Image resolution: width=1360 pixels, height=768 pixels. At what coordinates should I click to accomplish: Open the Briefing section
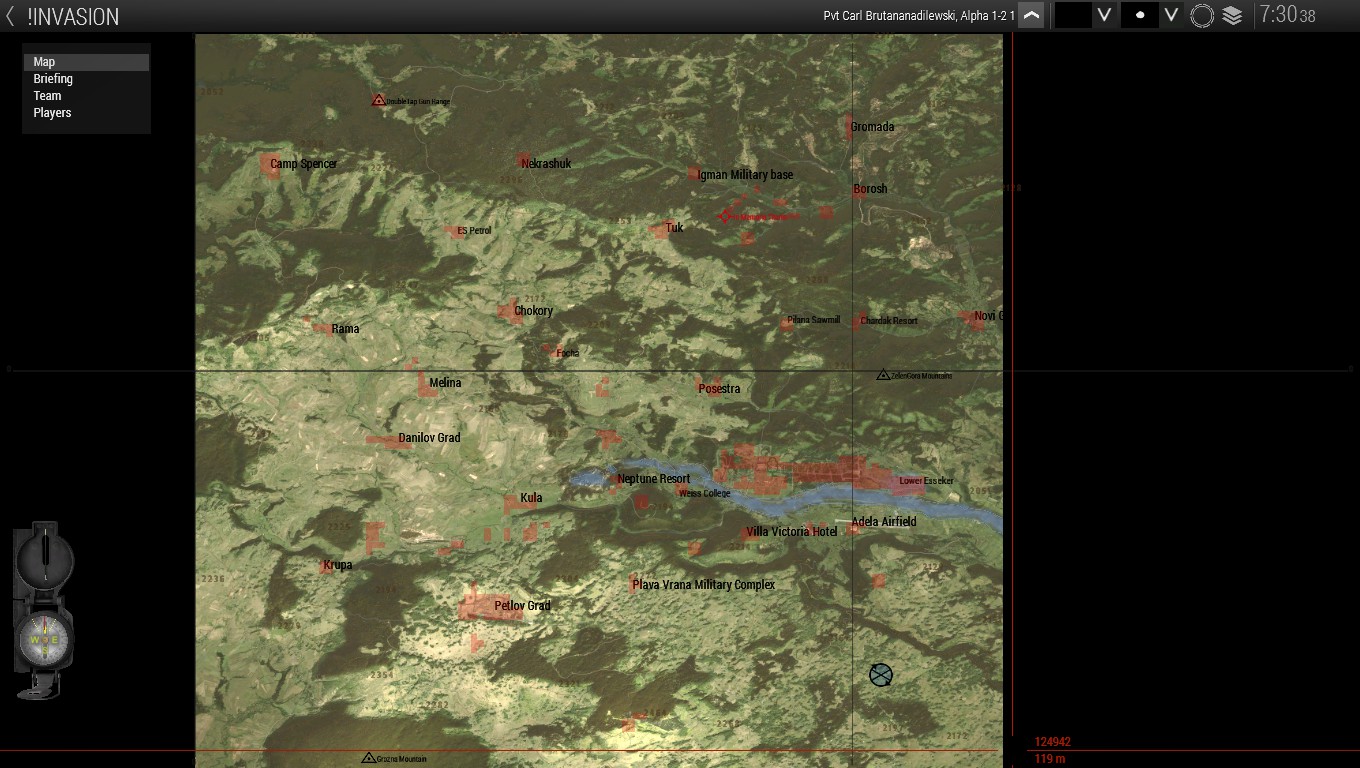click(x=86, y=79)
